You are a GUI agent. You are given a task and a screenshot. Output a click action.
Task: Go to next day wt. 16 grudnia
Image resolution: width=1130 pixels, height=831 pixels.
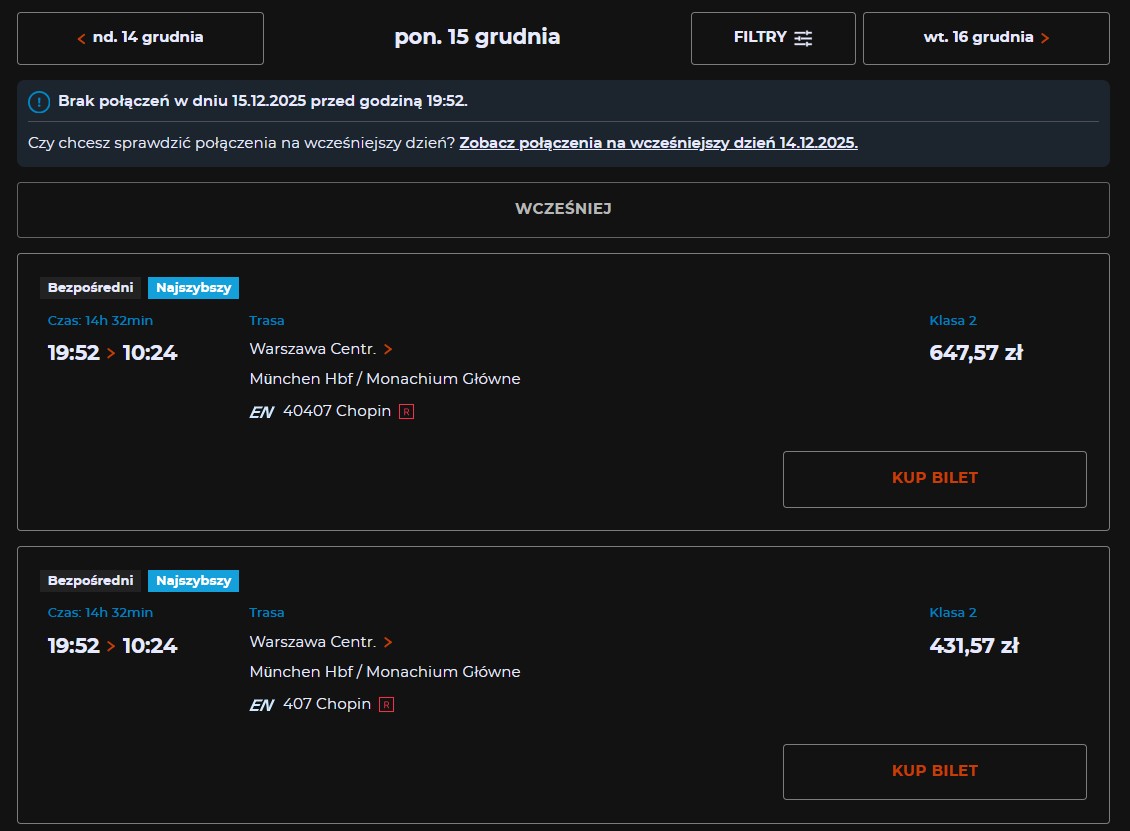click(x=986, y=38)
